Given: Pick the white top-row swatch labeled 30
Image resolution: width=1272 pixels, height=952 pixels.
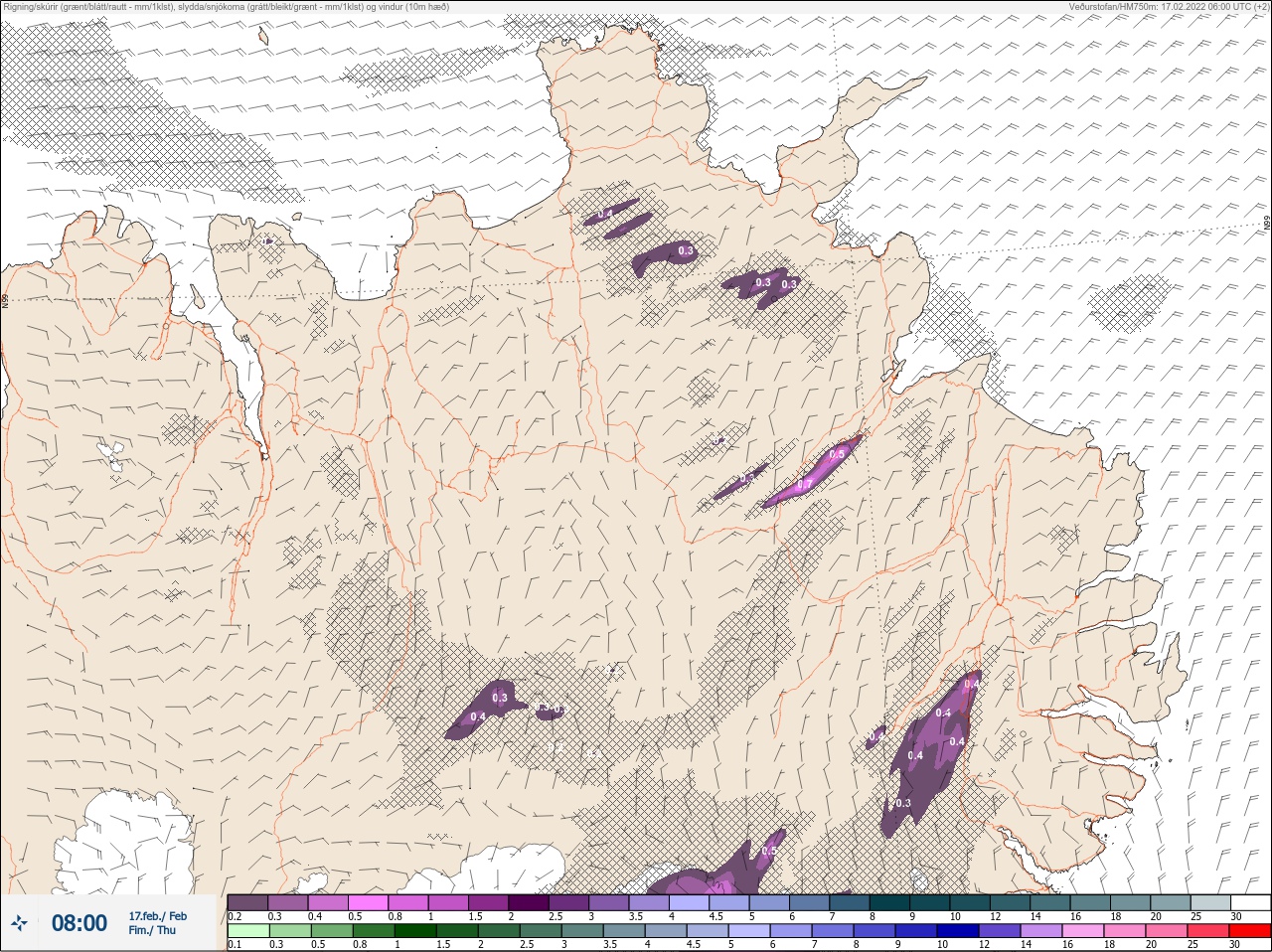Looking at the screenshot, I should pos(1249,902).
